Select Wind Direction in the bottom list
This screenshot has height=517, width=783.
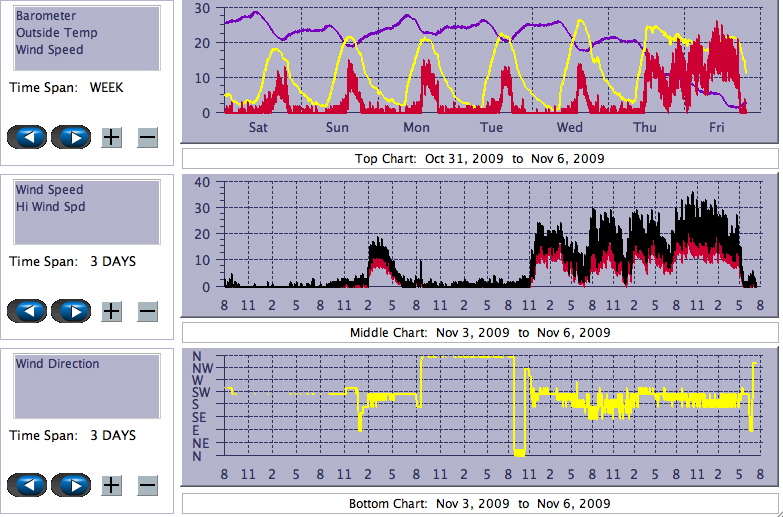pos(57,364)
